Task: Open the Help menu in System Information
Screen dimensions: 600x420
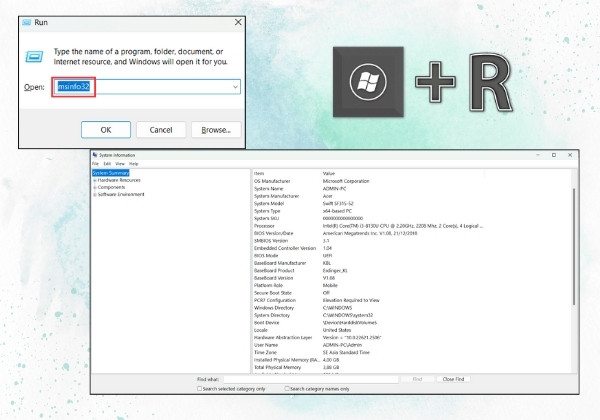Action: [x=134, y=164]
